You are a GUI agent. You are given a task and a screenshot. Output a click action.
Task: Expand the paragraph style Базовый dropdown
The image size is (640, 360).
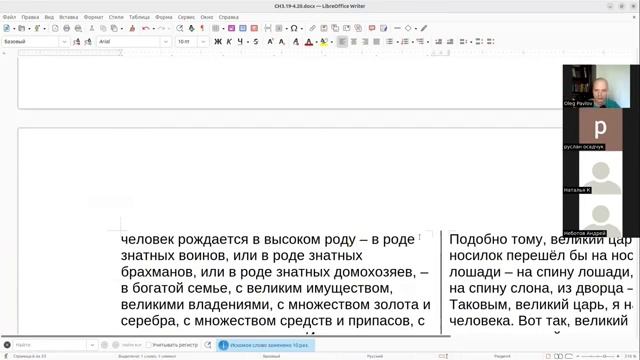coord(64,42)
